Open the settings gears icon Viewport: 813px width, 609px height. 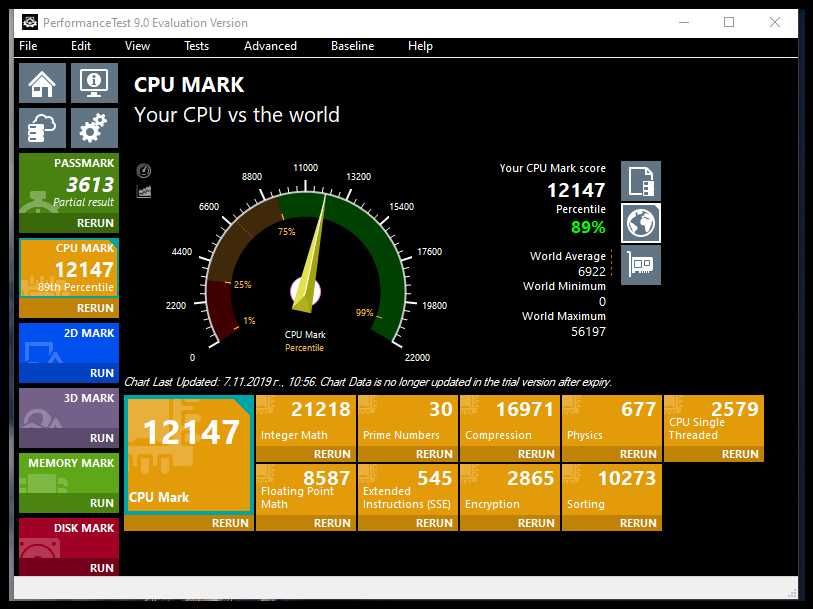click(94, 128)
